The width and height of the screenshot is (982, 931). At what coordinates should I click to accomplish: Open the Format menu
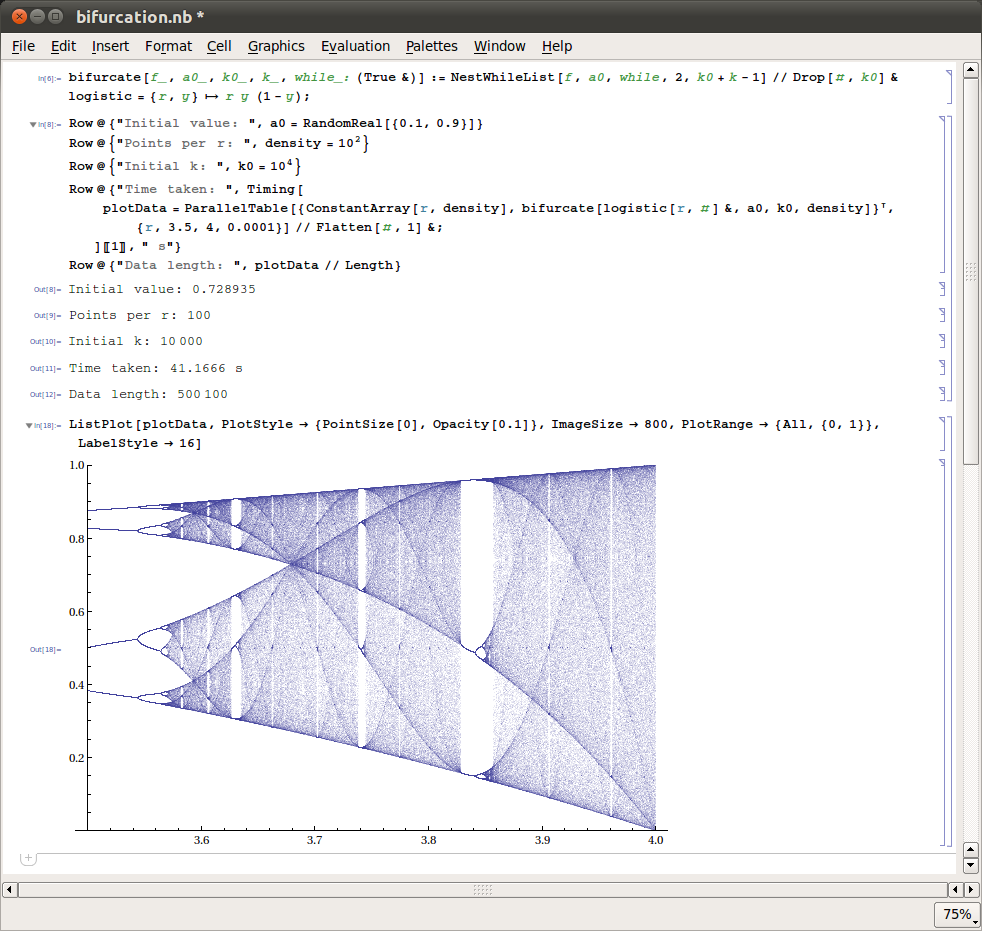[168, 46]
